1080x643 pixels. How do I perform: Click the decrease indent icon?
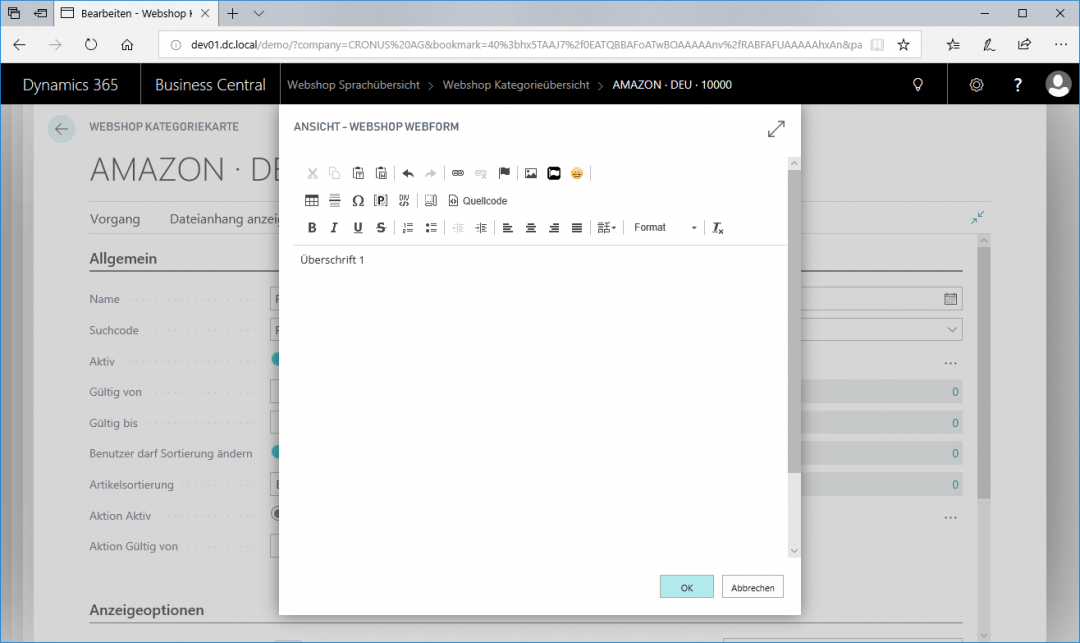tap(458, 228)
